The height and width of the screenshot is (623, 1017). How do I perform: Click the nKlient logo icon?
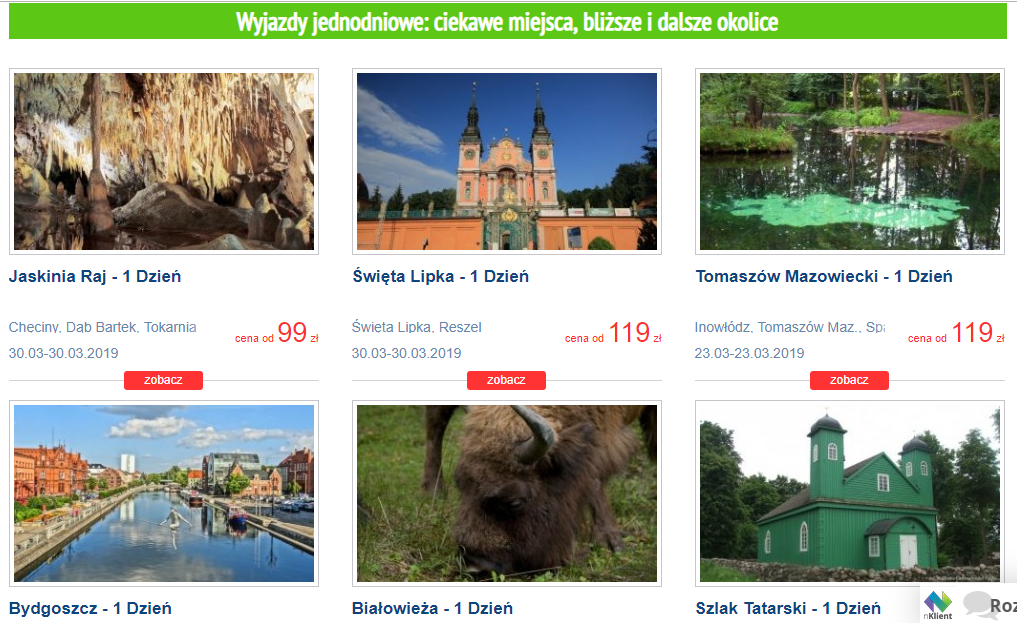938,605
